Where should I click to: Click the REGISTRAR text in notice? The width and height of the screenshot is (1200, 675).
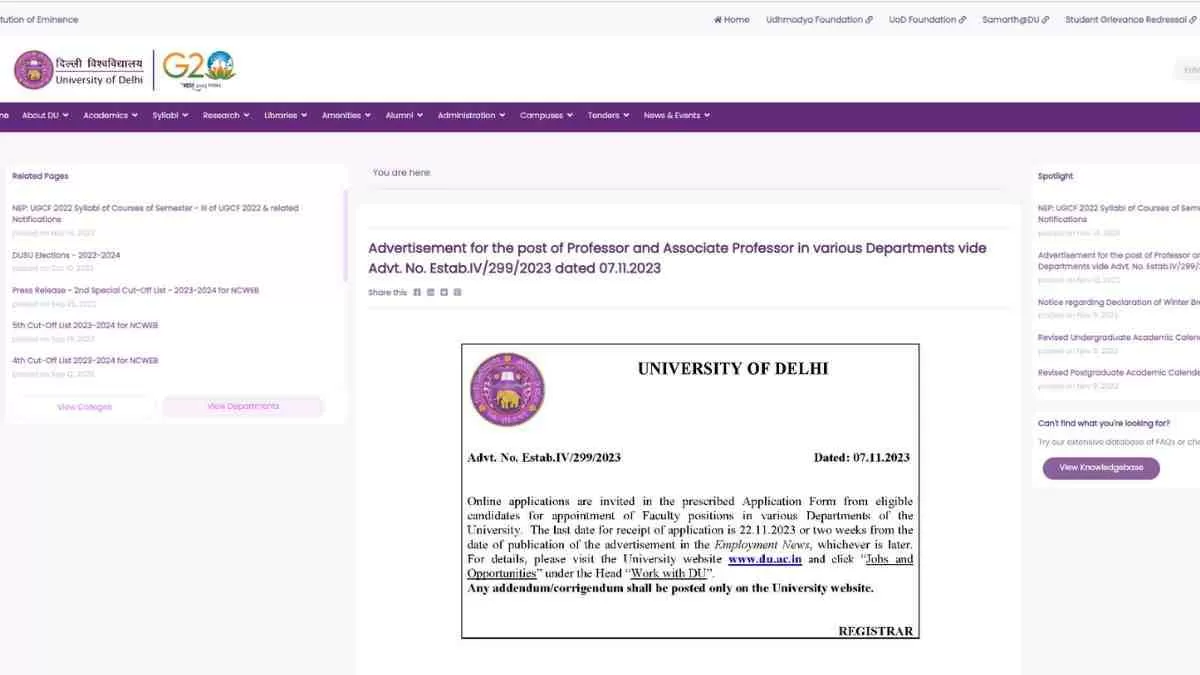pyautogui.click(x=875, y=631)
